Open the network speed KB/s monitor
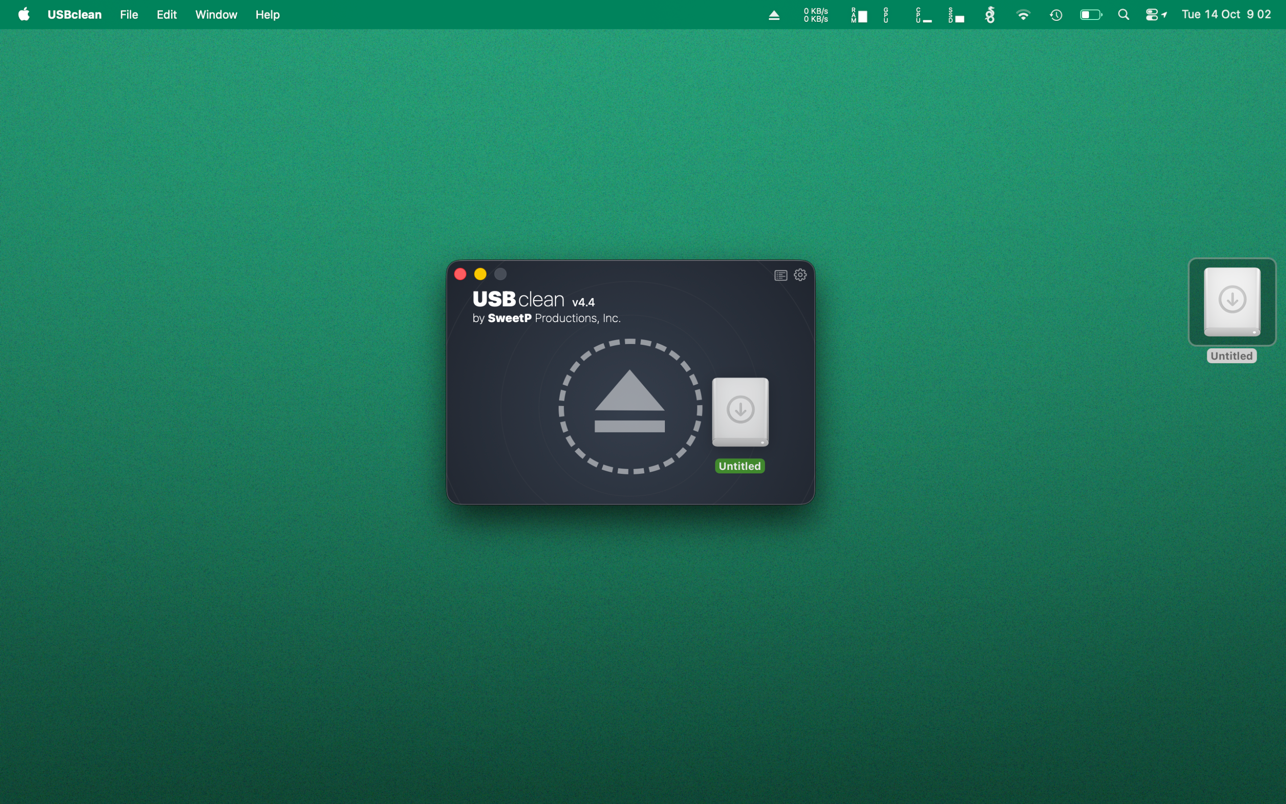This screenshot has width=1286, height=804. (816, 15)
